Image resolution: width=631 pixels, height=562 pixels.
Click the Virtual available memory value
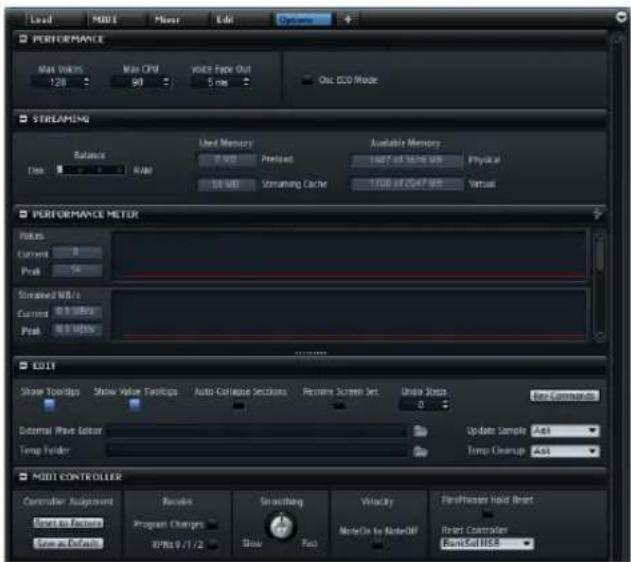point(407,184)
